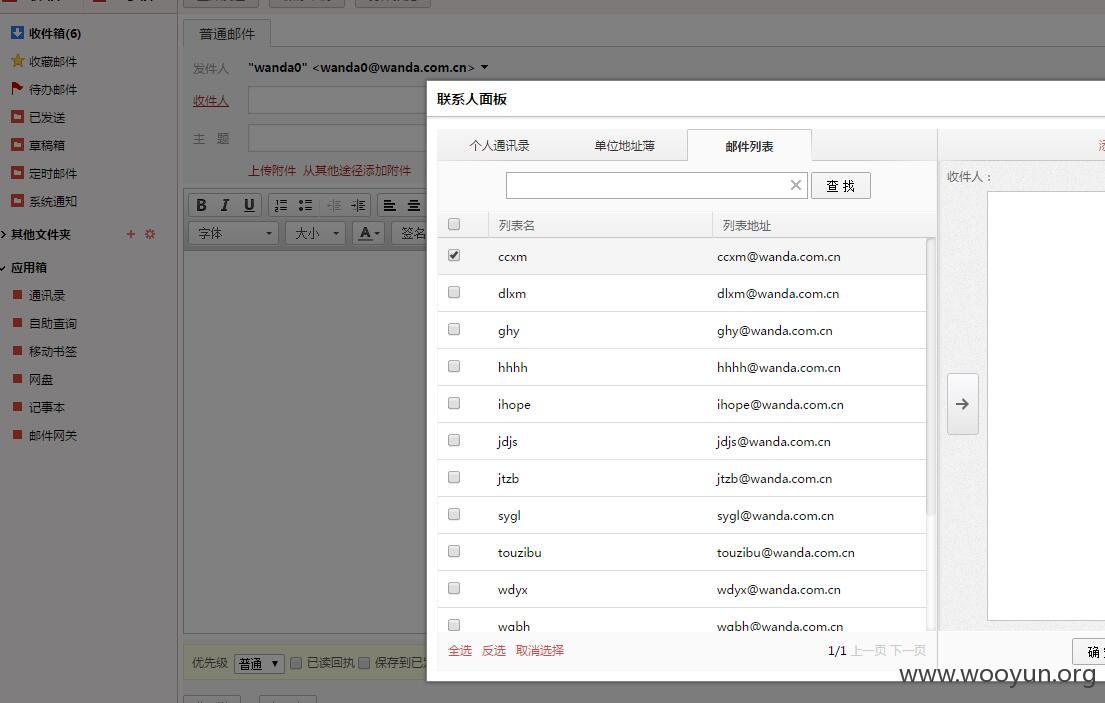The image size is (1105, 703).
Task: Check hhhh list checkbox
Action: [454, 366]
